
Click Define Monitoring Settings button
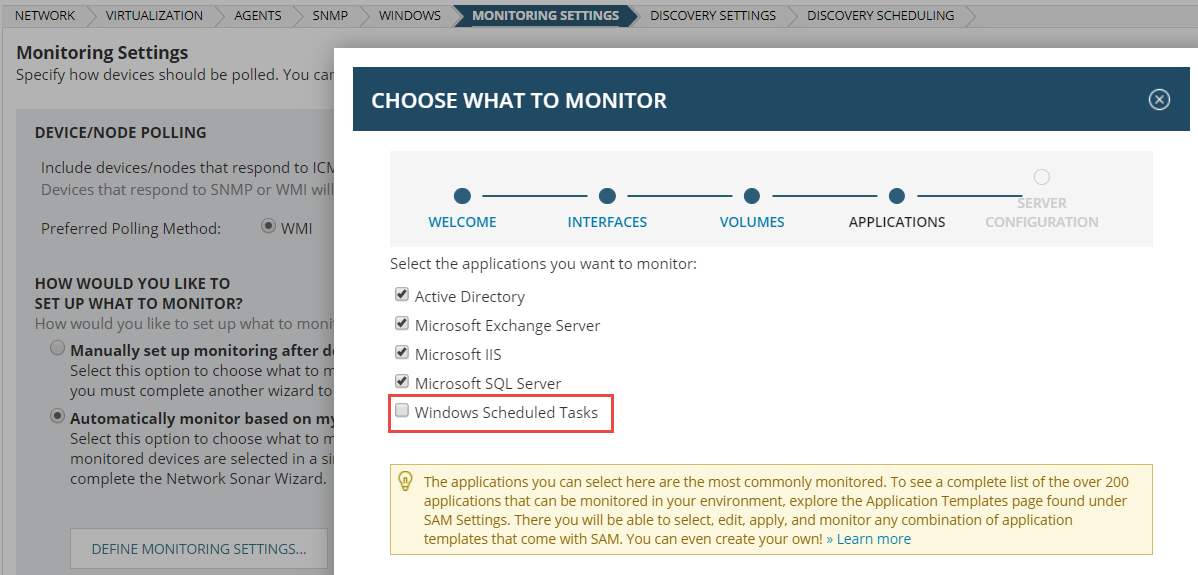pos(198,549)
